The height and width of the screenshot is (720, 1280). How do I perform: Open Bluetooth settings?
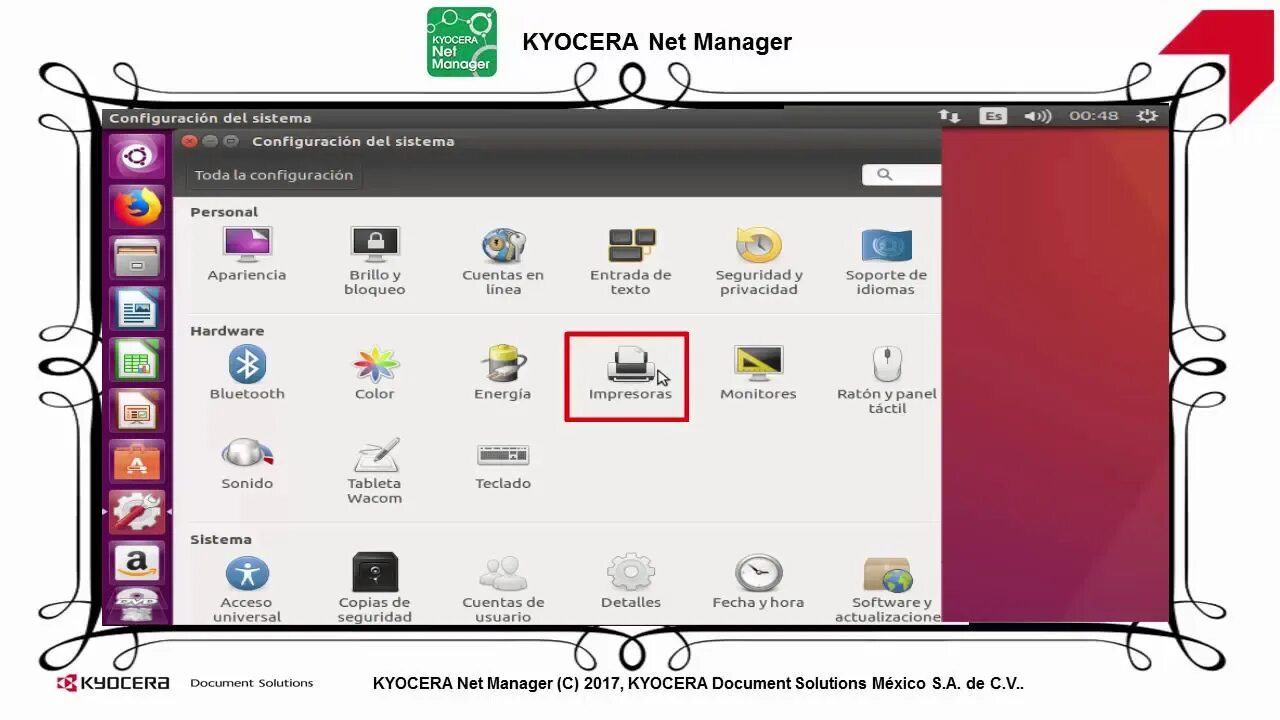coord(247,372)
